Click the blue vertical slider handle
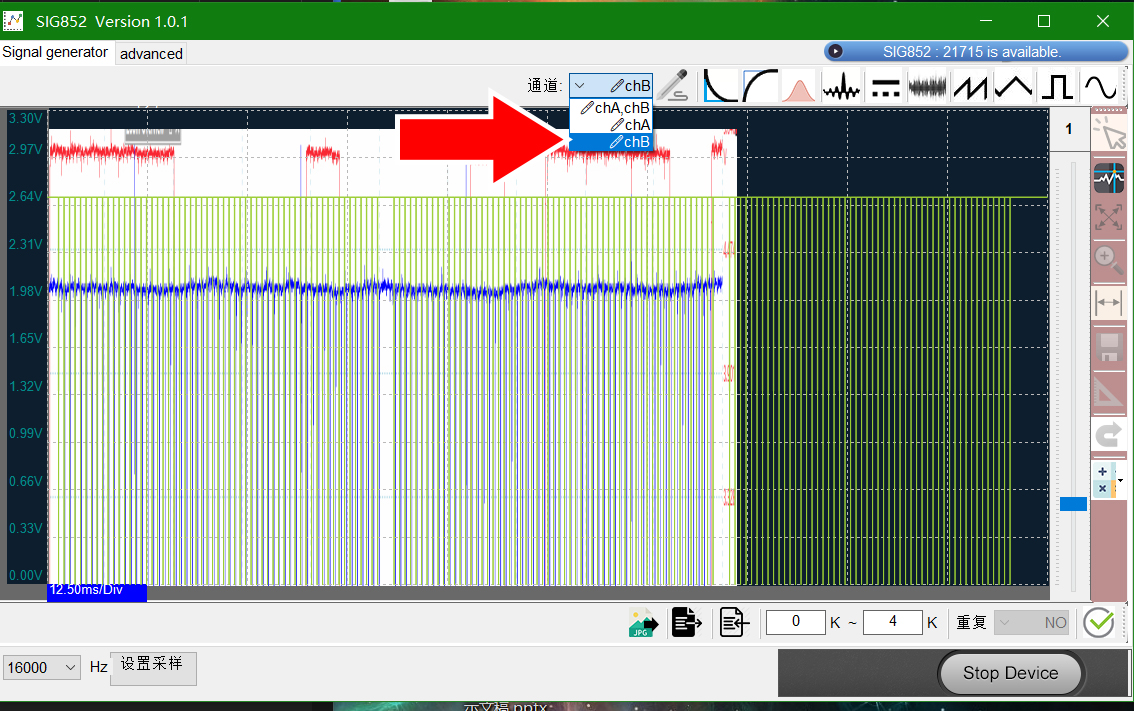Viewport: 1134px width, 711px height. coord(1073,504)
